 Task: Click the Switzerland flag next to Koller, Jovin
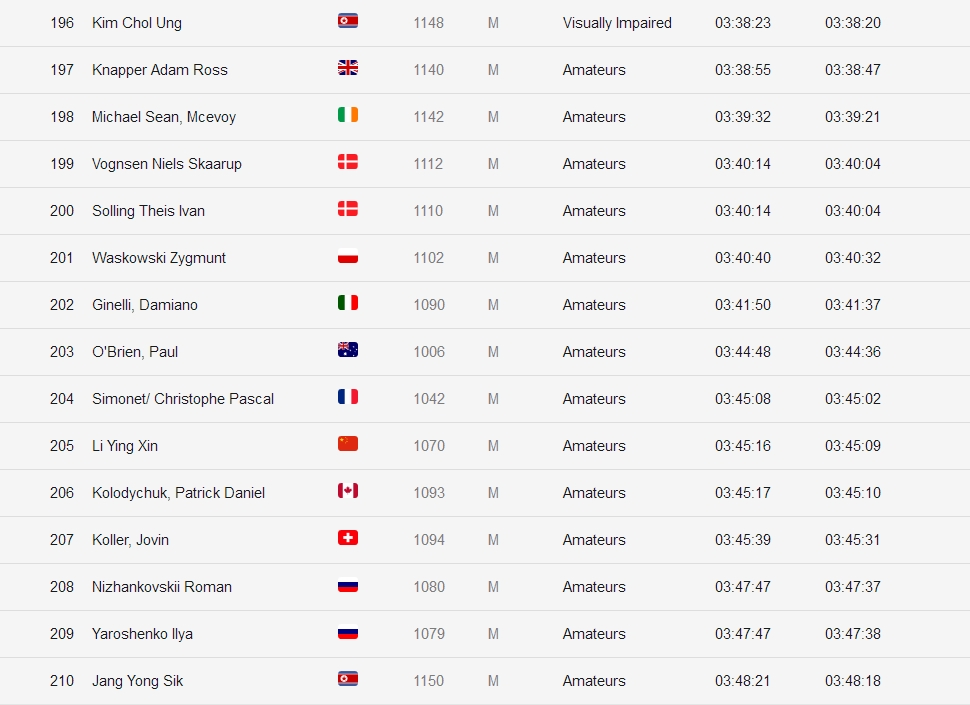point(348,538)
